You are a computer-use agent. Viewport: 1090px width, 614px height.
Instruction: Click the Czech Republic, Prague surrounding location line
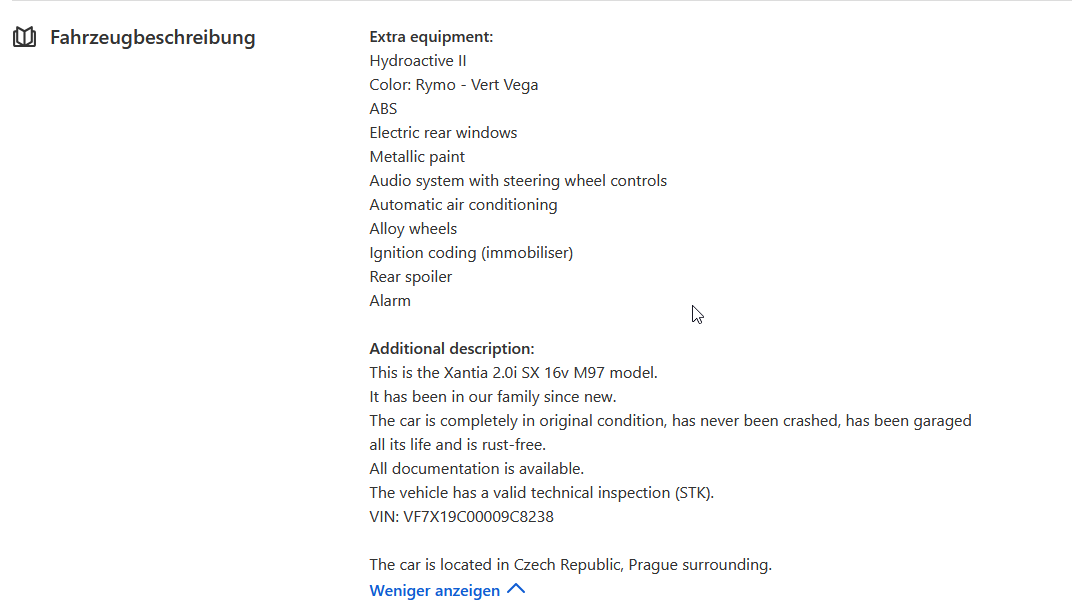click(x=571, y=565)
